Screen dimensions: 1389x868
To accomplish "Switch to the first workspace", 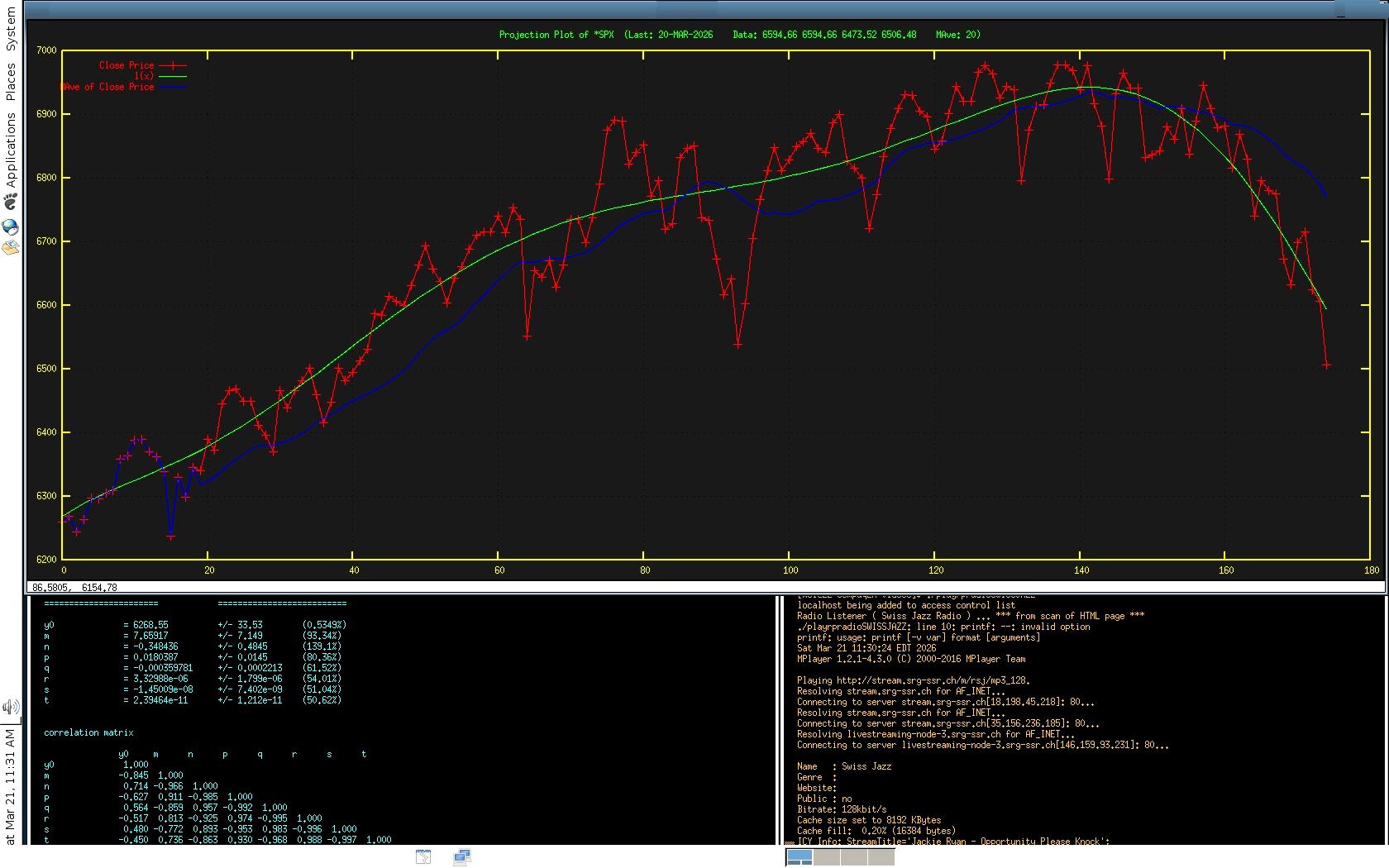I will click(800, 857).
